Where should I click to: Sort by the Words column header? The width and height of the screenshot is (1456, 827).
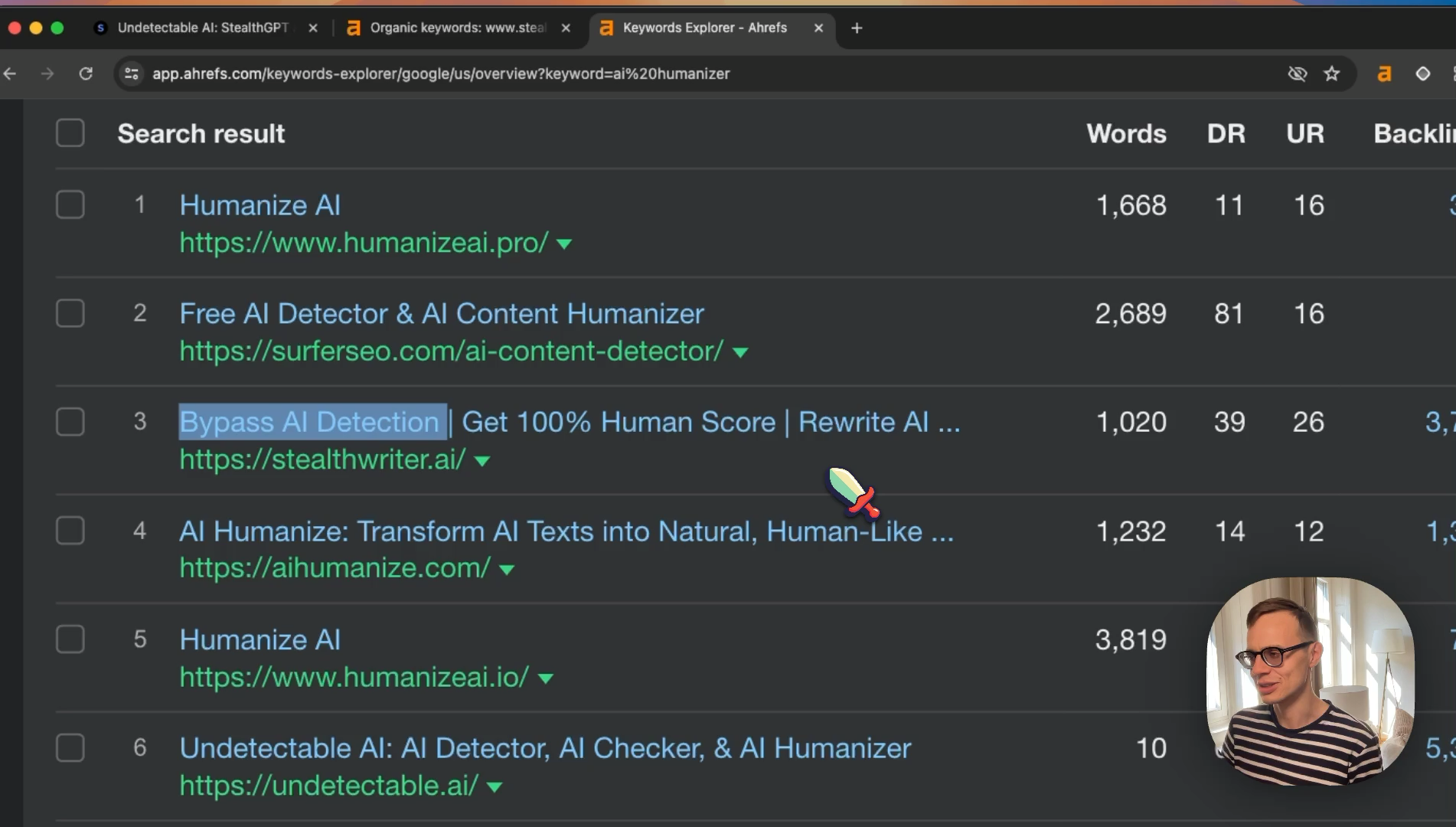point(1126,133)
